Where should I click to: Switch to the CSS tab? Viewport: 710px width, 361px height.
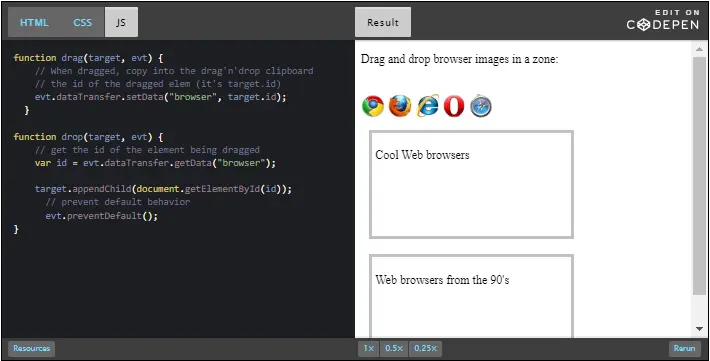click(82, 22)
